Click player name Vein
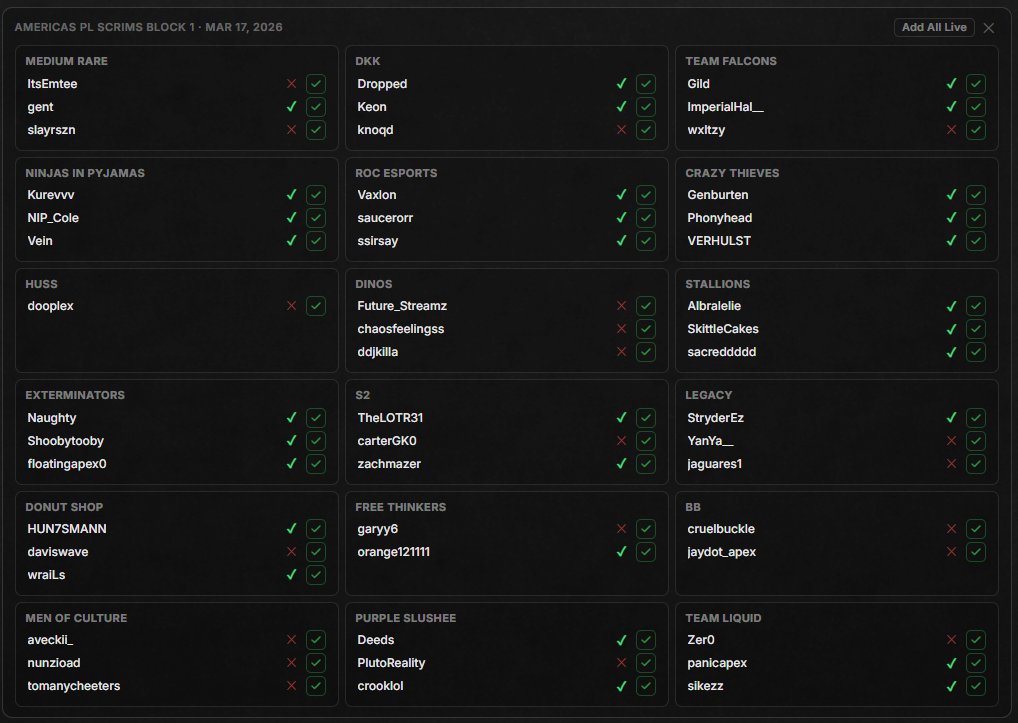Screen dimensions: 1018x723 [x=40, y=241]
